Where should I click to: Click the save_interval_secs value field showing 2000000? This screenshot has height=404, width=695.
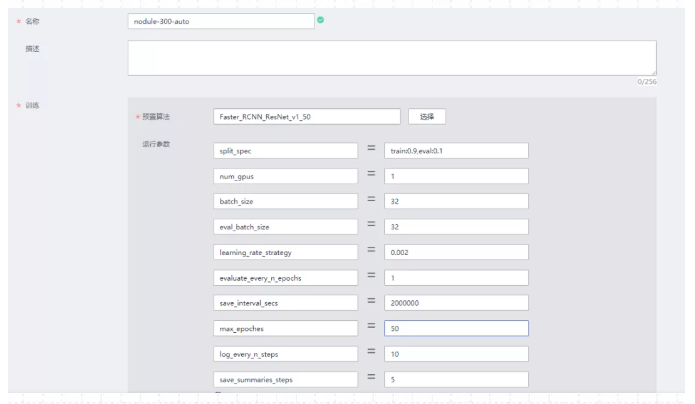click(456, 303)
